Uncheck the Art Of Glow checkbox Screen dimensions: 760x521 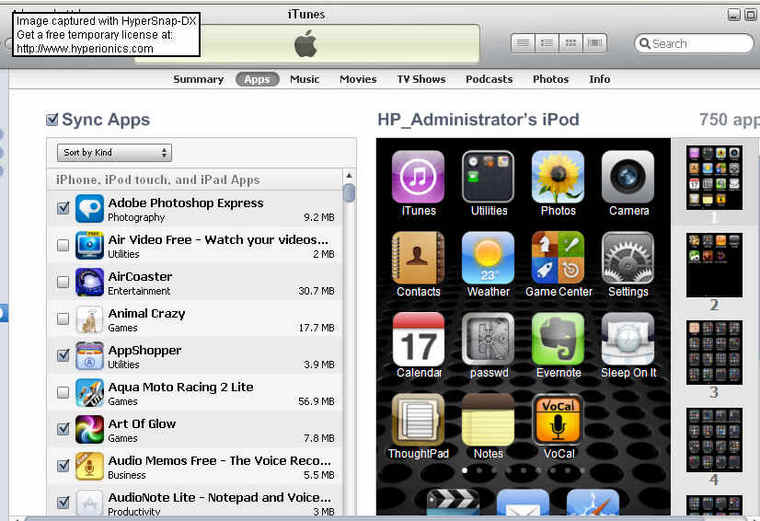[x=63, y=429]
